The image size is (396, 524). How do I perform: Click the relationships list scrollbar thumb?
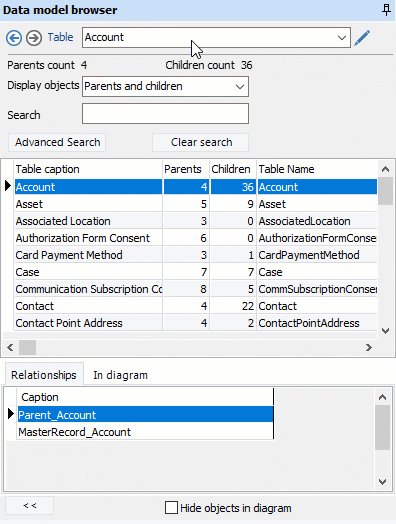(382, 428)
